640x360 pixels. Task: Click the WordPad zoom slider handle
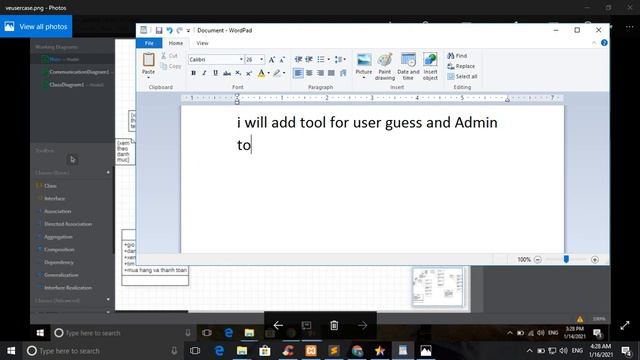tap(566, 259)
